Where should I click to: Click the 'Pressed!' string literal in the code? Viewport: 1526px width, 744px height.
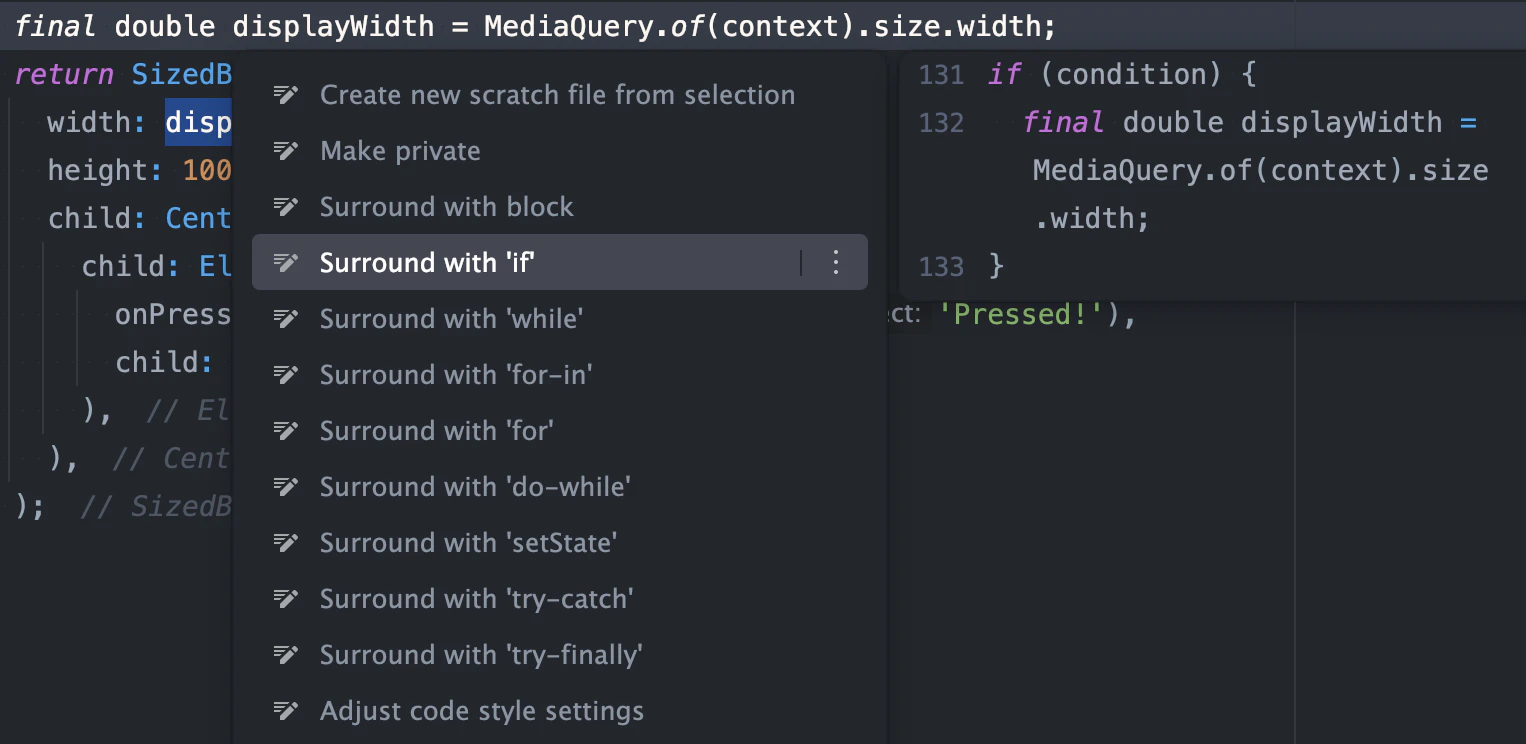coord(1022,313)
